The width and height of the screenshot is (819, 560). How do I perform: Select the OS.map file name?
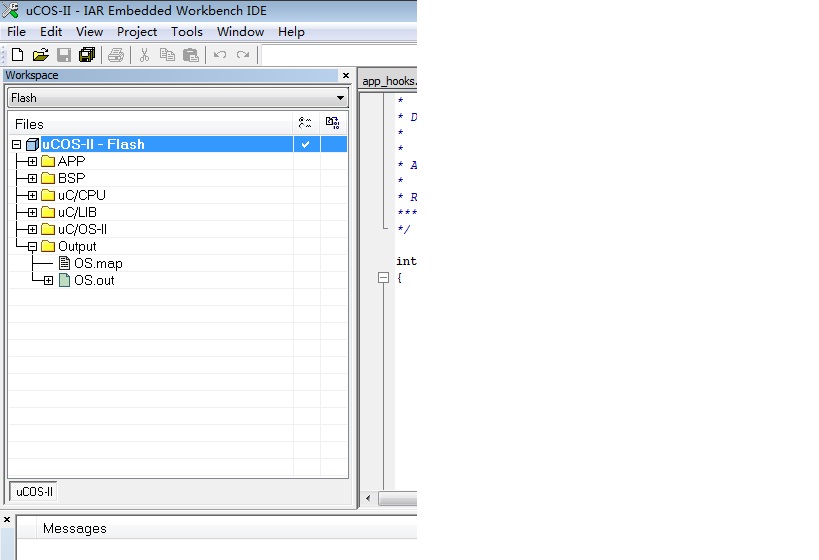click(x=98, y=263)
